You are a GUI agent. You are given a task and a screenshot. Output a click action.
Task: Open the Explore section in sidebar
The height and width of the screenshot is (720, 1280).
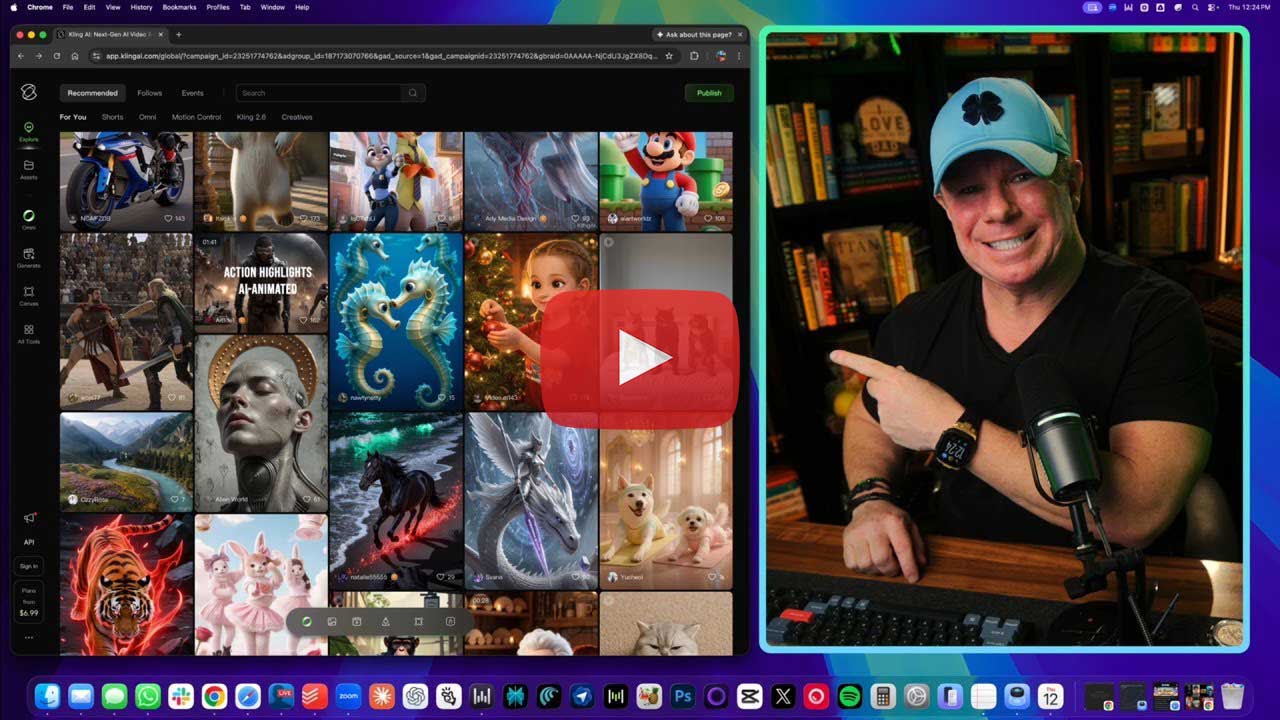tap(29, 130)
